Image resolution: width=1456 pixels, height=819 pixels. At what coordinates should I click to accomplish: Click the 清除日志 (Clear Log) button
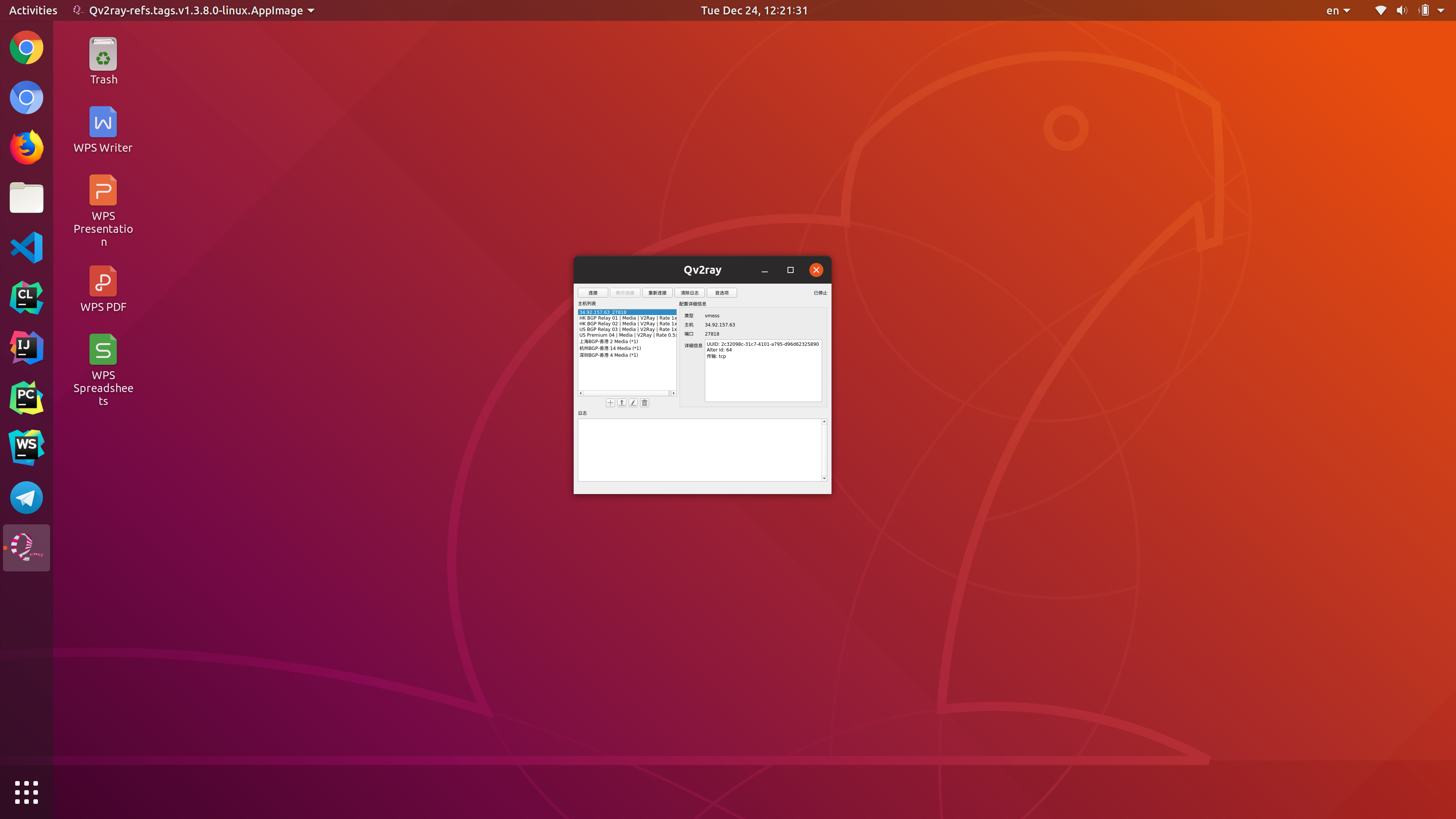(x=689, y=293)
